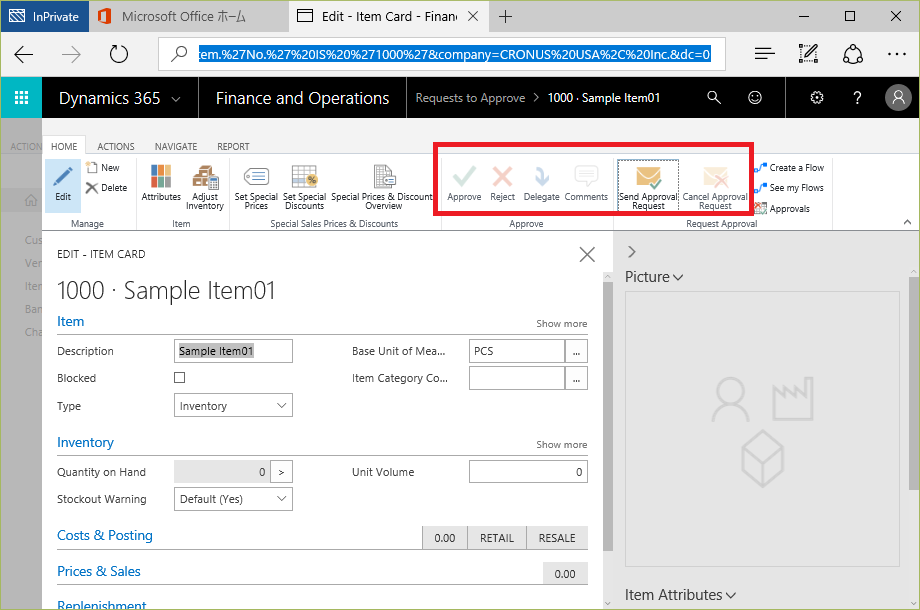Click the Unit Volume field
This screenshot has height=610, width=920.
(528, 472)
